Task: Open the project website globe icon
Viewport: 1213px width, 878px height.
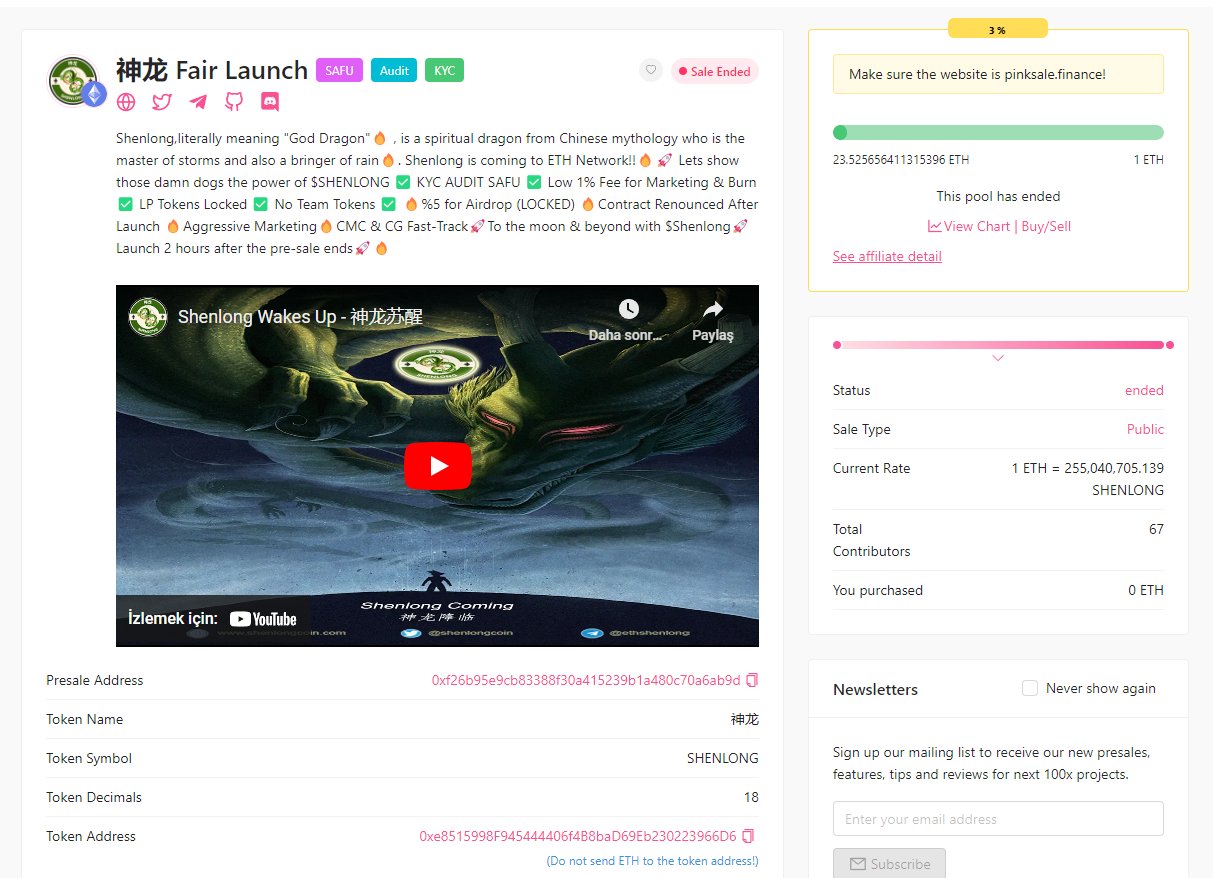Action: [x=126, y=101]
